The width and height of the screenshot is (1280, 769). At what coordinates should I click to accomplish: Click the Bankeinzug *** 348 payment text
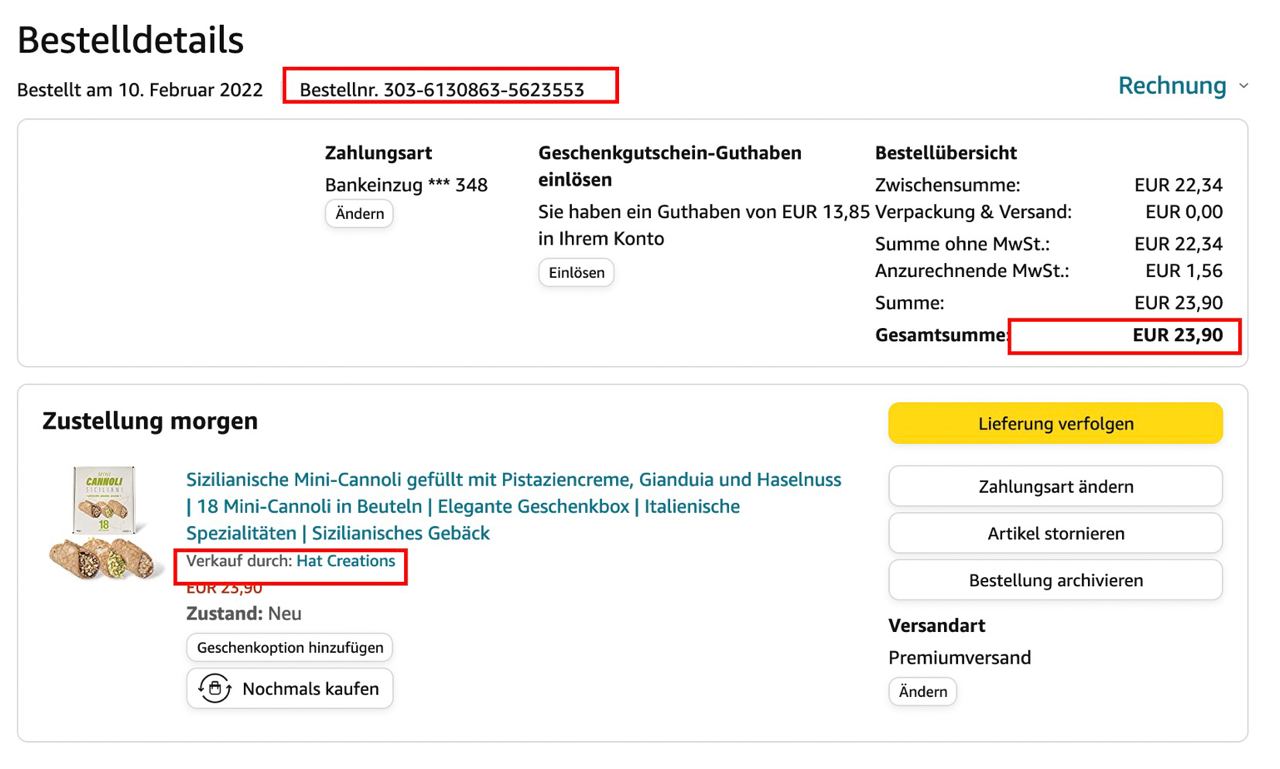[406, 185]
